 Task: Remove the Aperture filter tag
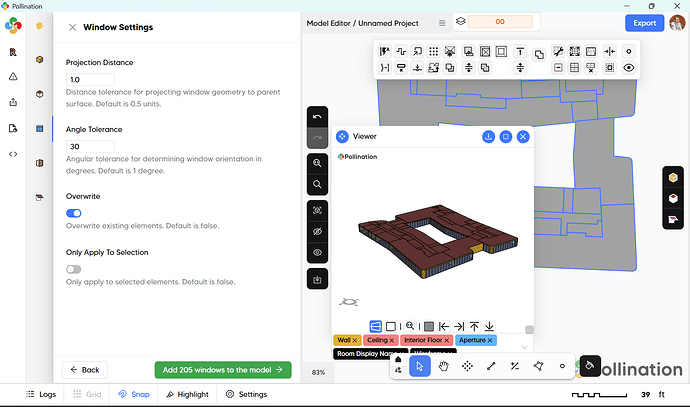(x=491, y=341)
